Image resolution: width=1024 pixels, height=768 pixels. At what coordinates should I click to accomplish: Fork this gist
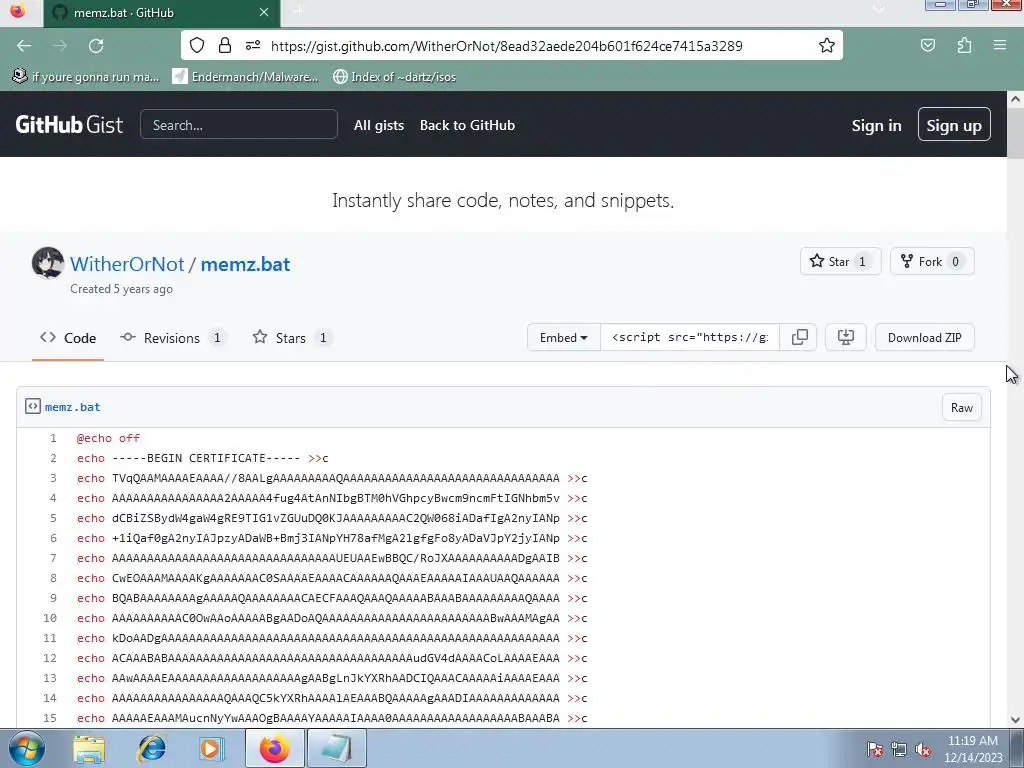pos(932,261)
